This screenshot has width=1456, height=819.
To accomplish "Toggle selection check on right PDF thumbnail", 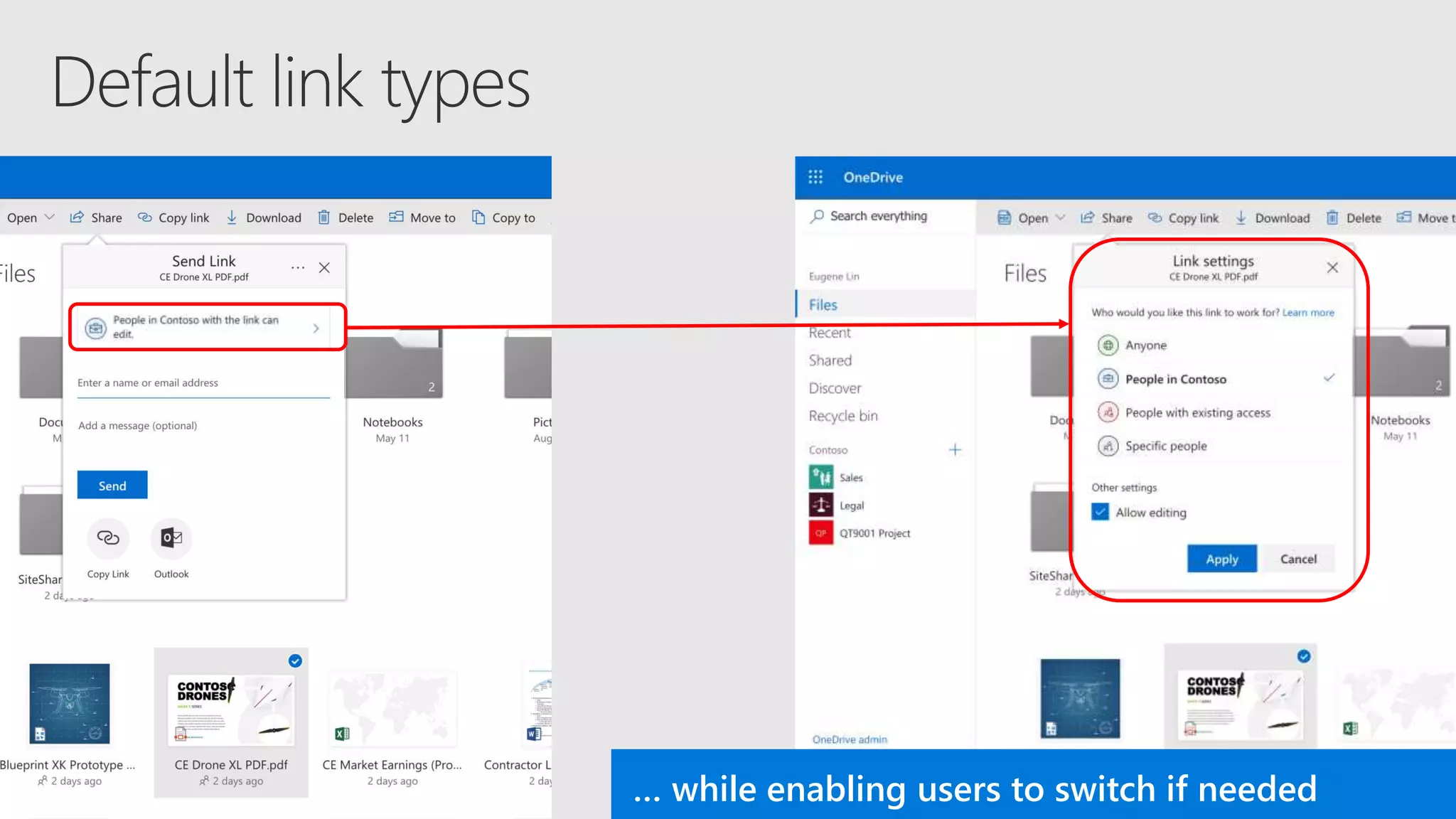I will [1304, 656].
